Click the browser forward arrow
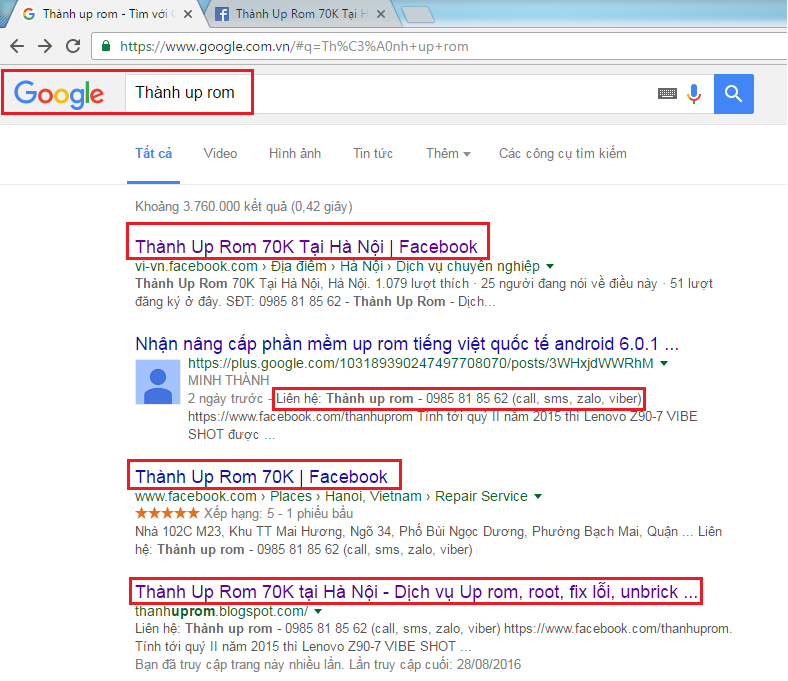This screenshot has height=681, width=788. (45, 46)
